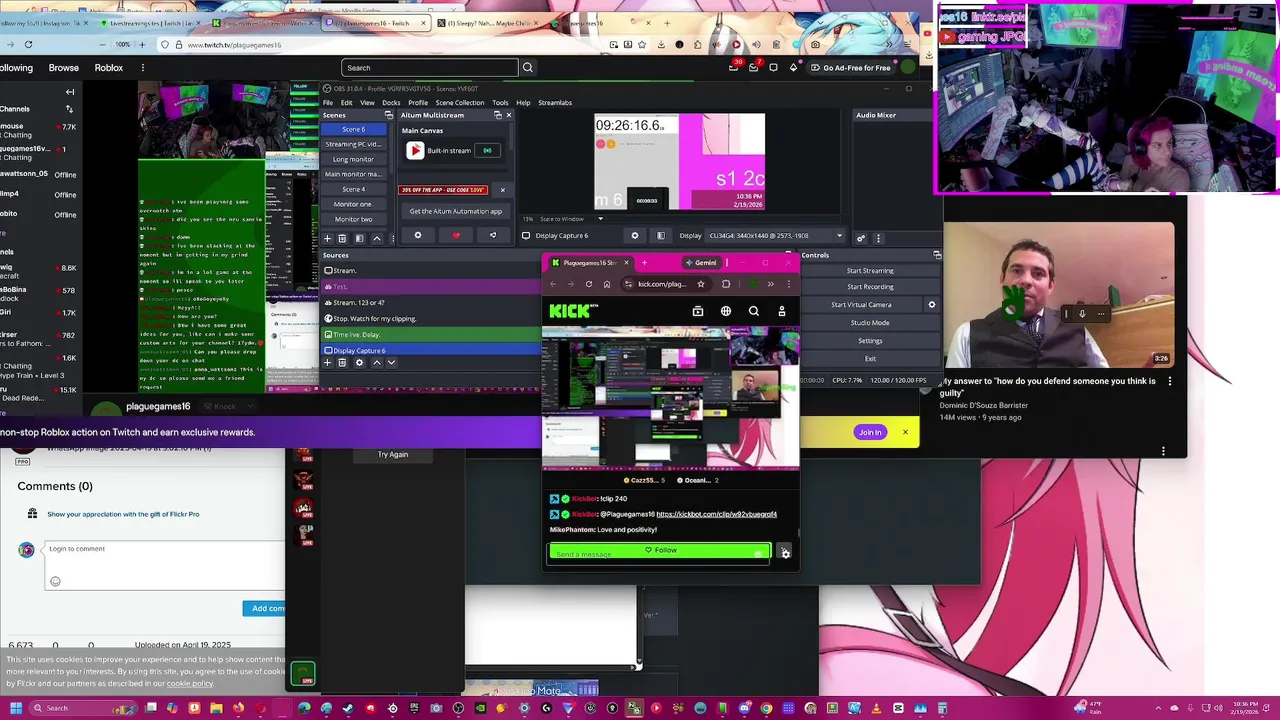Enable Studio Mode in OBS Controls
The image size is (1280, 720).
[870, 323]
